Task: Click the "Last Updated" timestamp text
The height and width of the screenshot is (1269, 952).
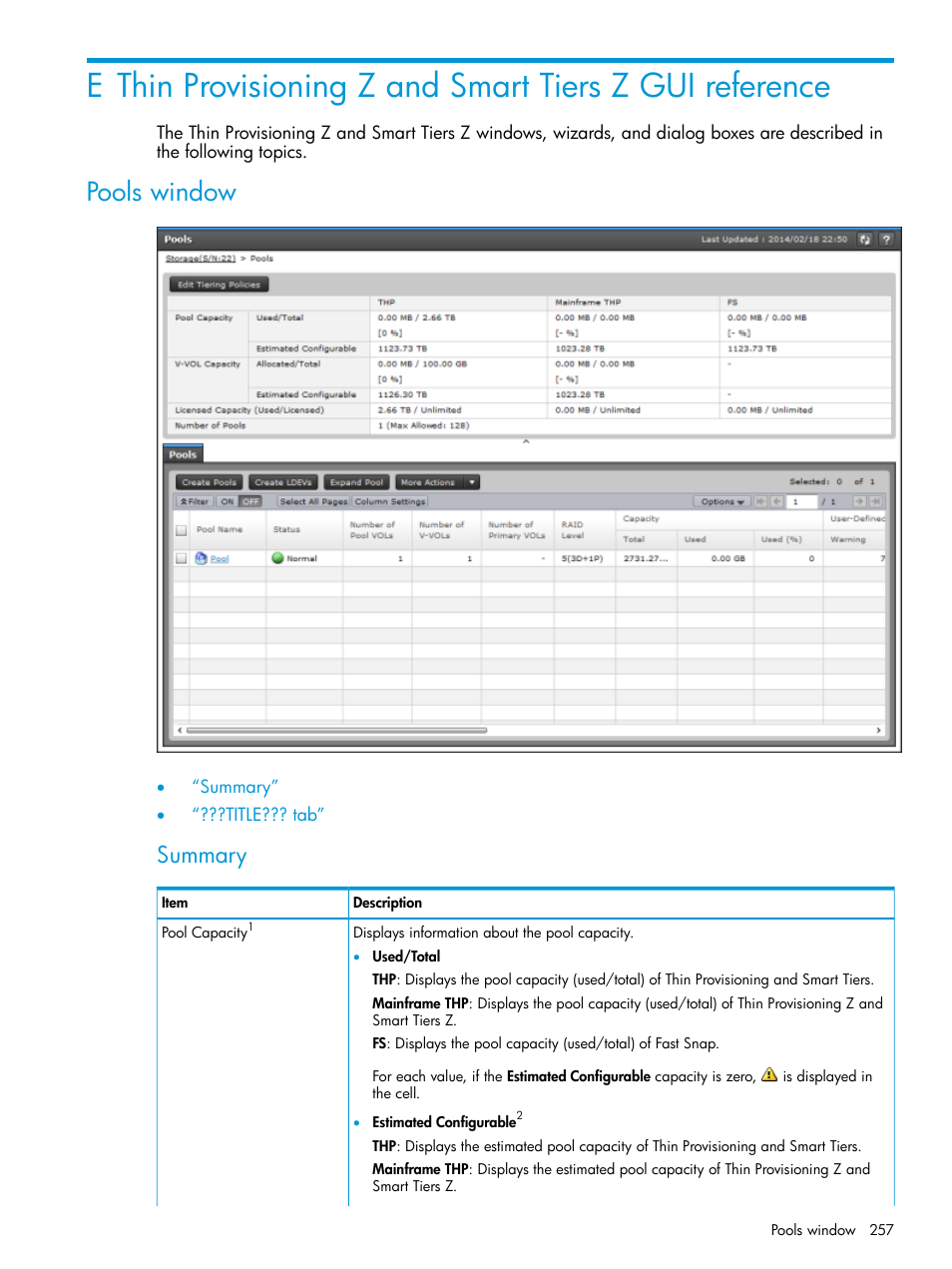Action: pyautogui.click(x=774, y=240)
